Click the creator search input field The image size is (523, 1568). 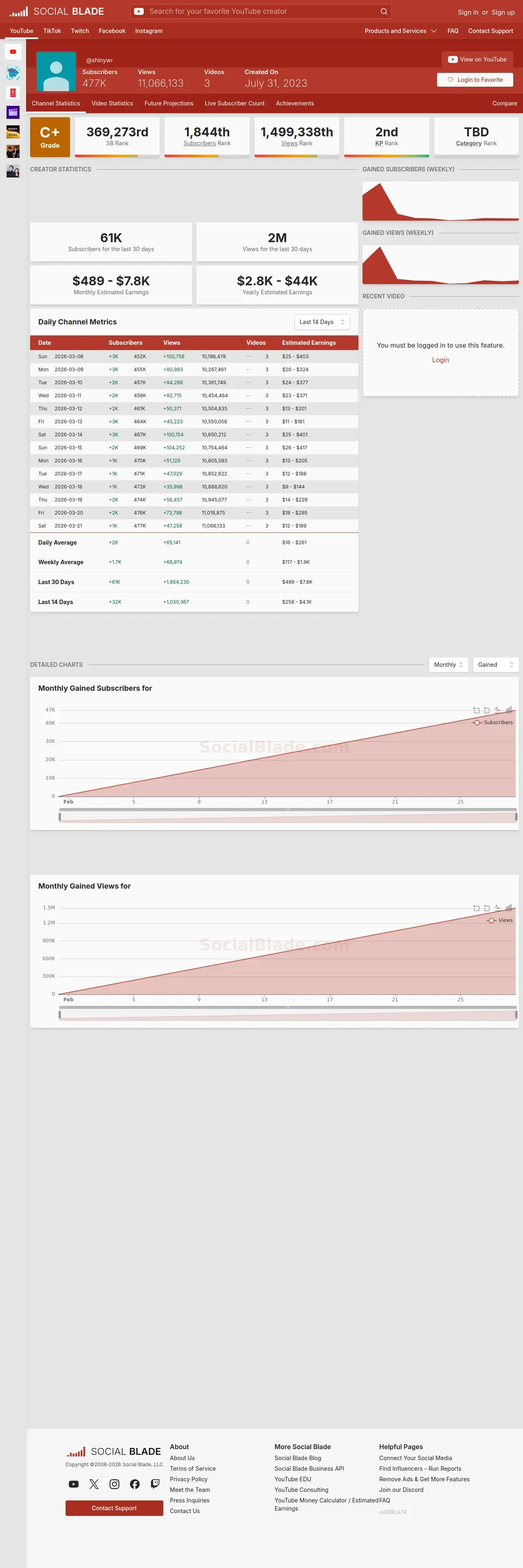point(262,11)
